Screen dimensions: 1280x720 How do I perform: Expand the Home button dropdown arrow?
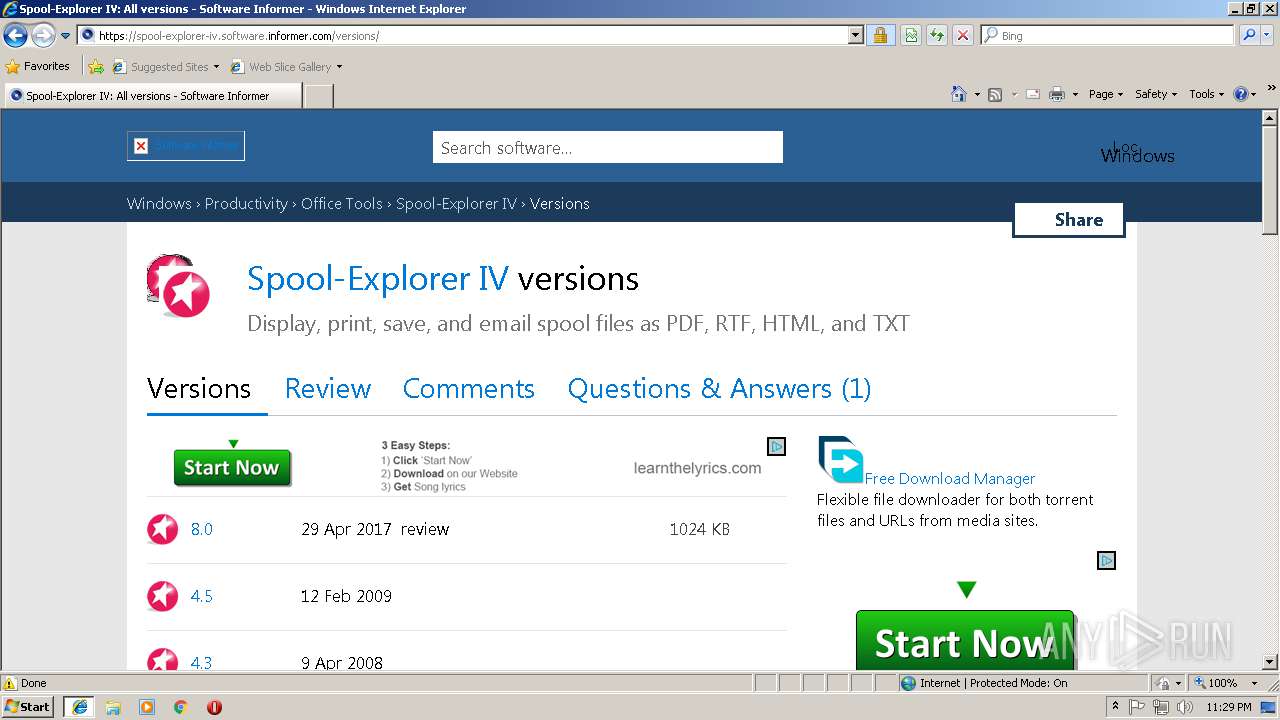[977, 94]
